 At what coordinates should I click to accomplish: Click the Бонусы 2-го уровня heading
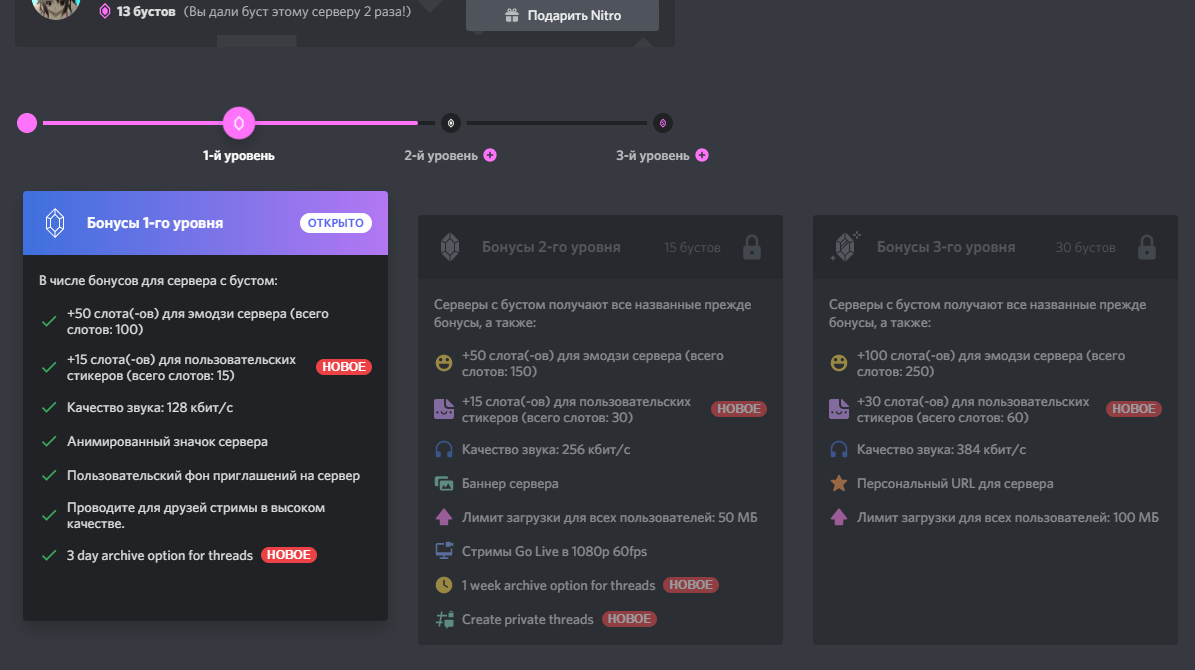pos(551,247)
